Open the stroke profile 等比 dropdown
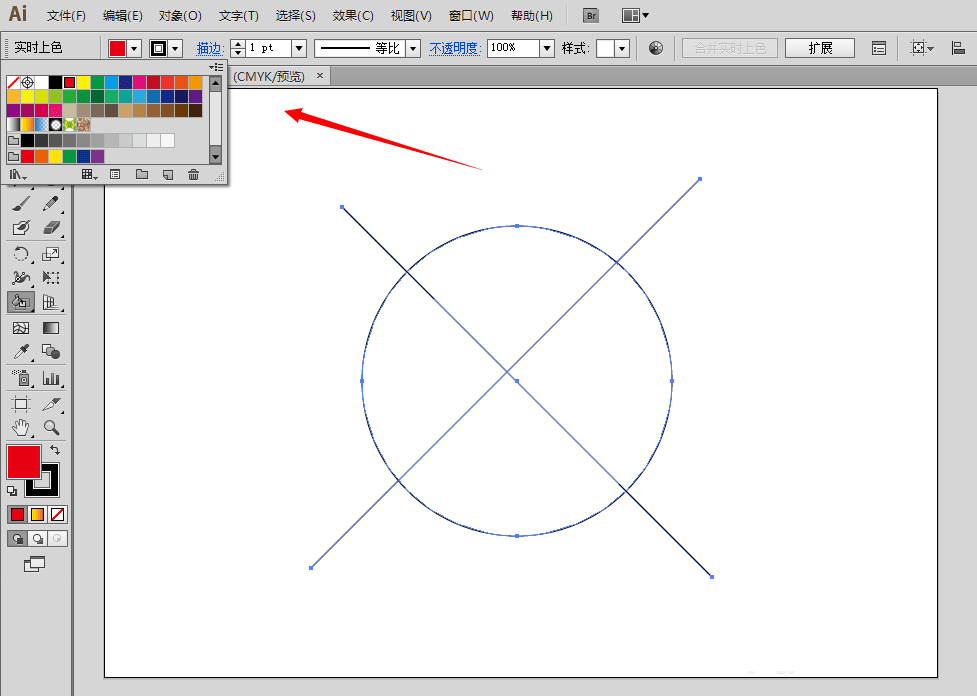 [413, 48]
